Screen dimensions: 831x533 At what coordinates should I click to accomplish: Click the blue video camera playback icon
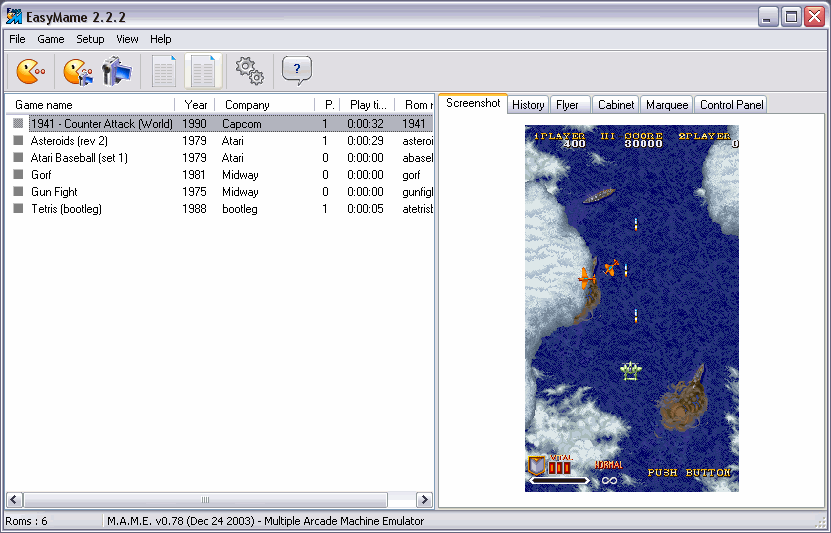[117, 71]
